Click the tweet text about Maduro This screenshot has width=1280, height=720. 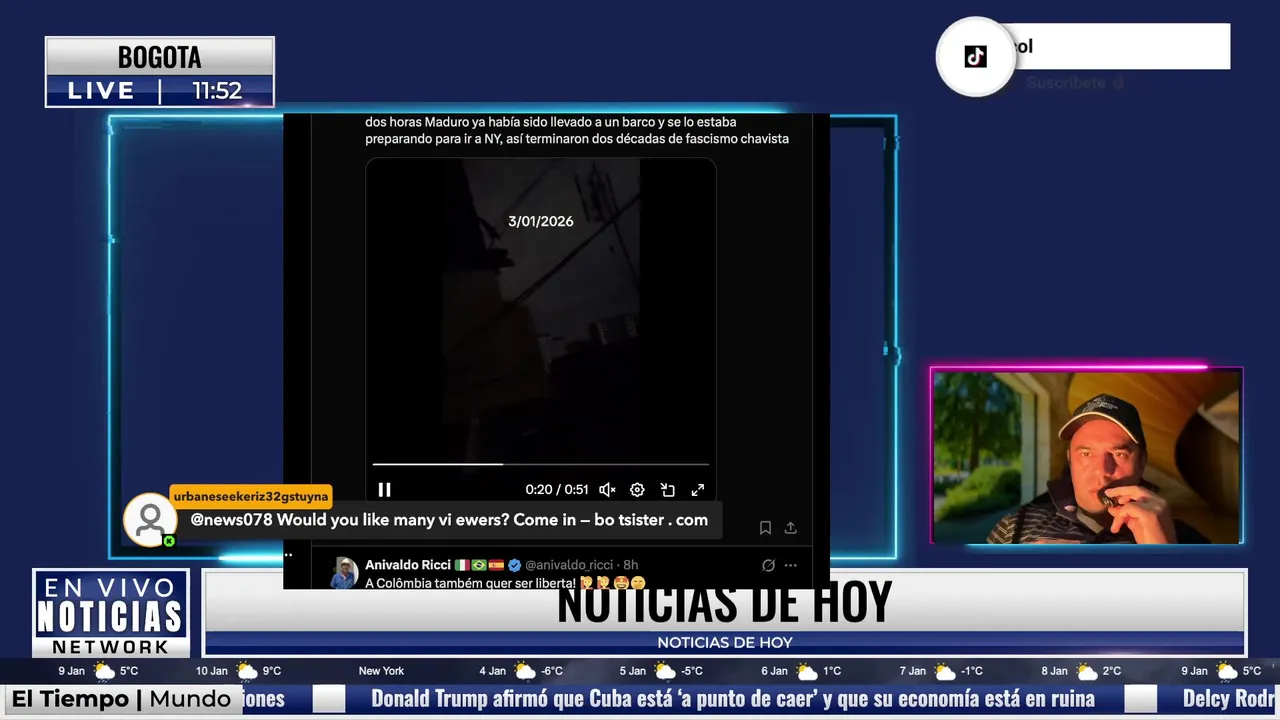point(577,130)
